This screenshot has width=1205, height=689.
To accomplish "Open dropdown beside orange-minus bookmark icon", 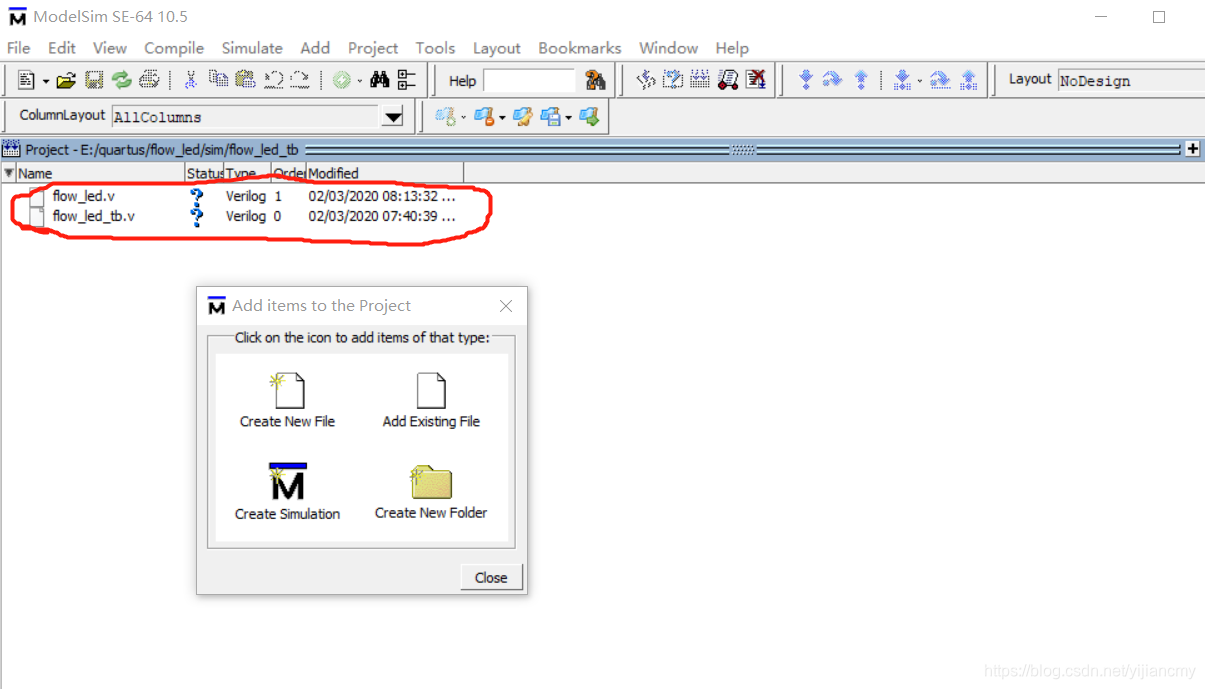I will (x=501, y=118).
